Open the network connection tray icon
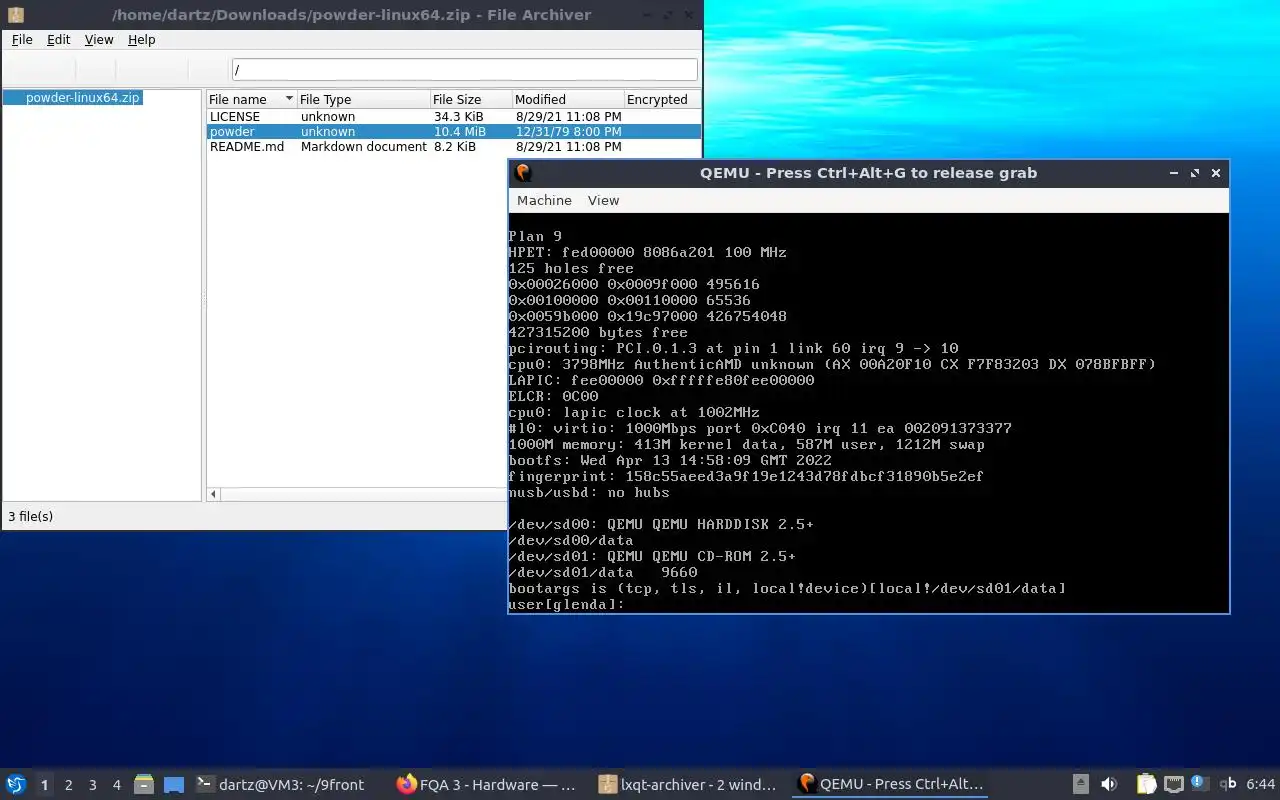Viewport: 1280px width, 800px height. pyautogui.click(x=1174, y=785)
